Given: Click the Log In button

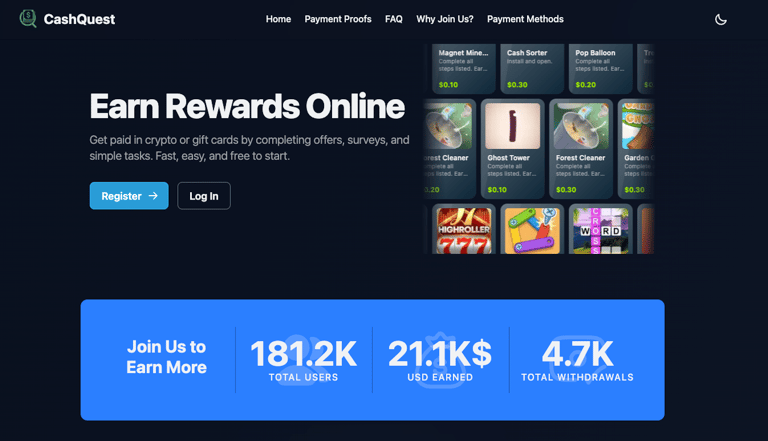Looking at the screenshot, I should tap(204, 196).
